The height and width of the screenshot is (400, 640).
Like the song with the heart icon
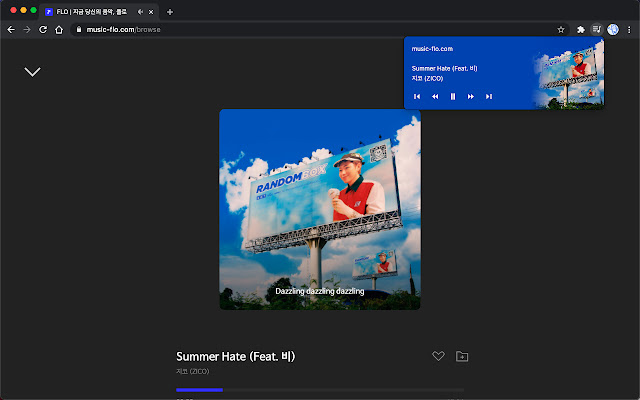(x=438, y=356)
